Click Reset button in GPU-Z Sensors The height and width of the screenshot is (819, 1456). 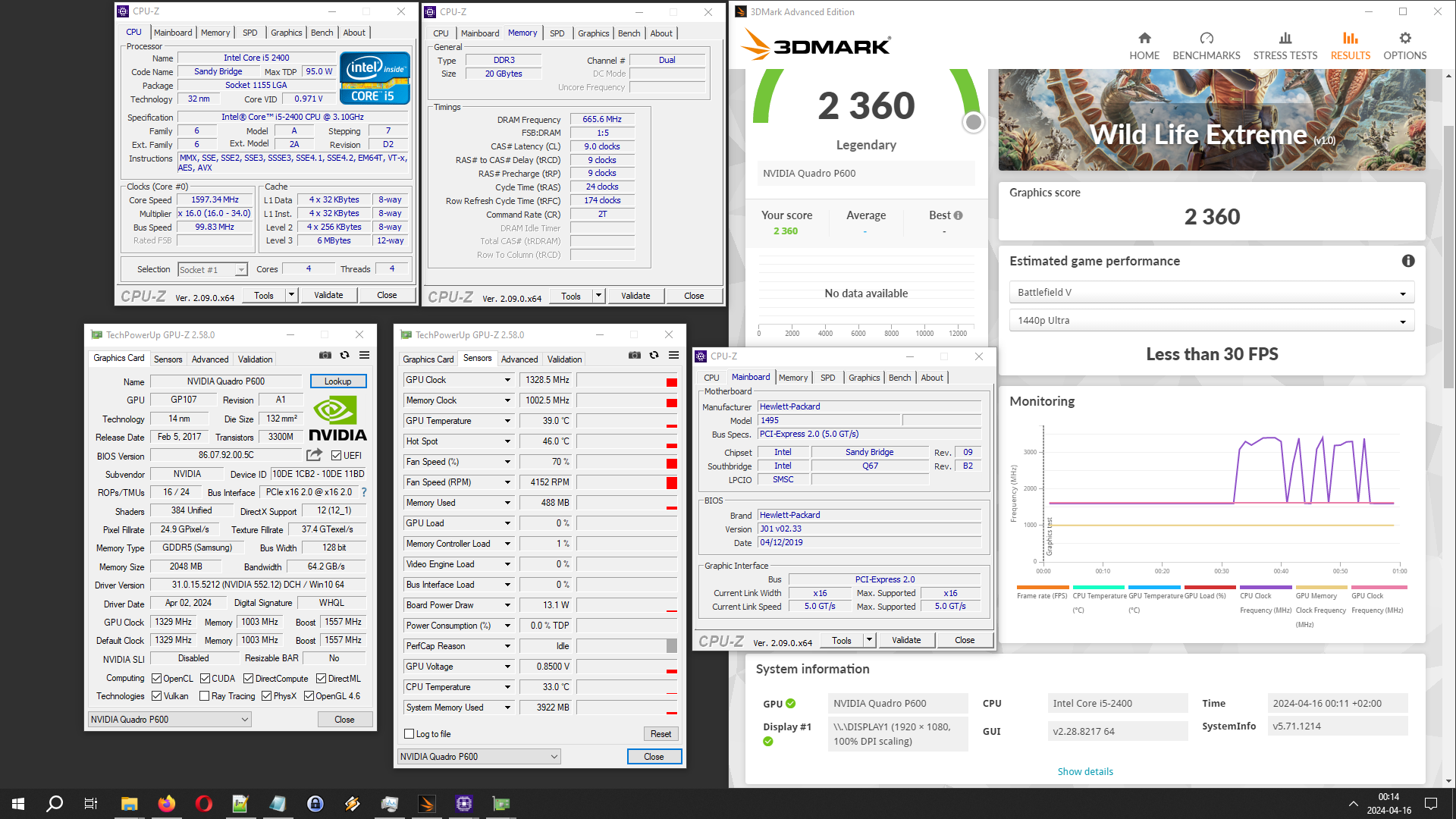pyautogui.click(x=661, y=734)
